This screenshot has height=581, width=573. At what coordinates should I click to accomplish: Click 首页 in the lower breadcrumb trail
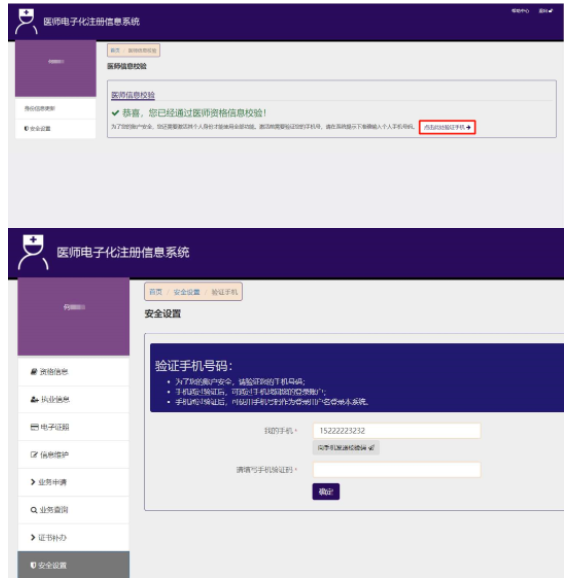click(156, 292)
